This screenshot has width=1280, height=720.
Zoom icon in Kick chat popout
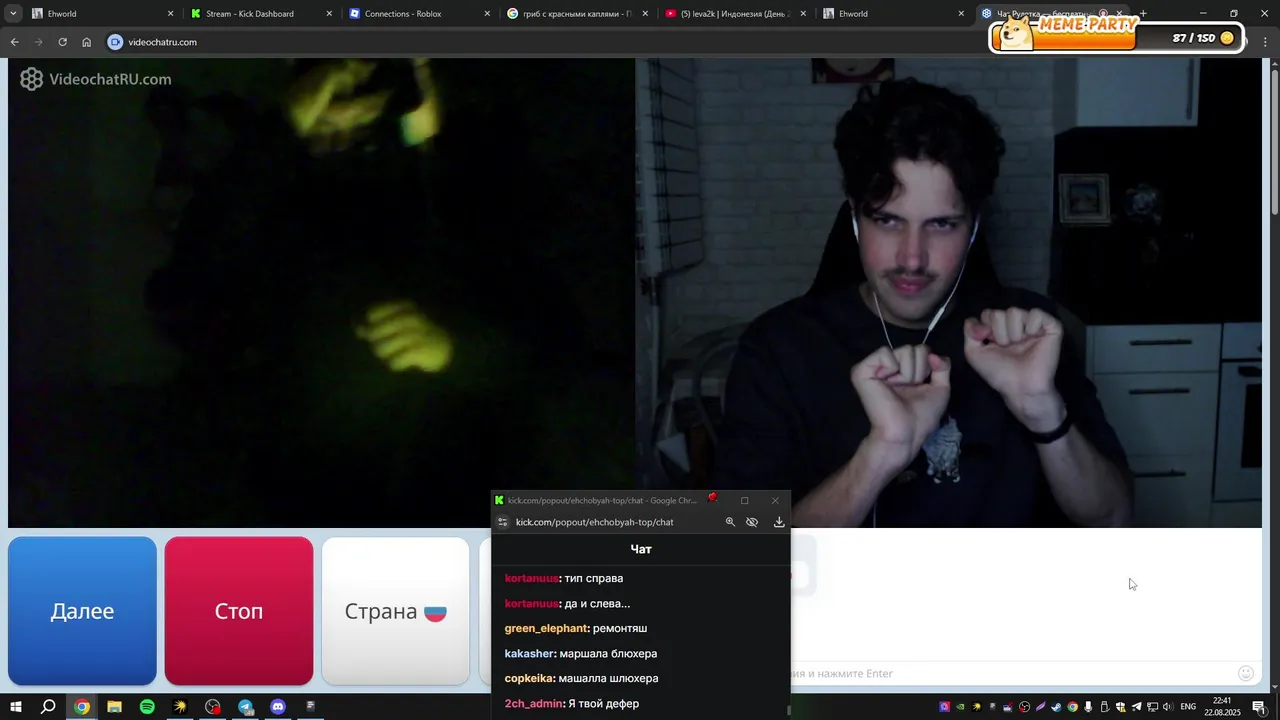pos(730,522)
